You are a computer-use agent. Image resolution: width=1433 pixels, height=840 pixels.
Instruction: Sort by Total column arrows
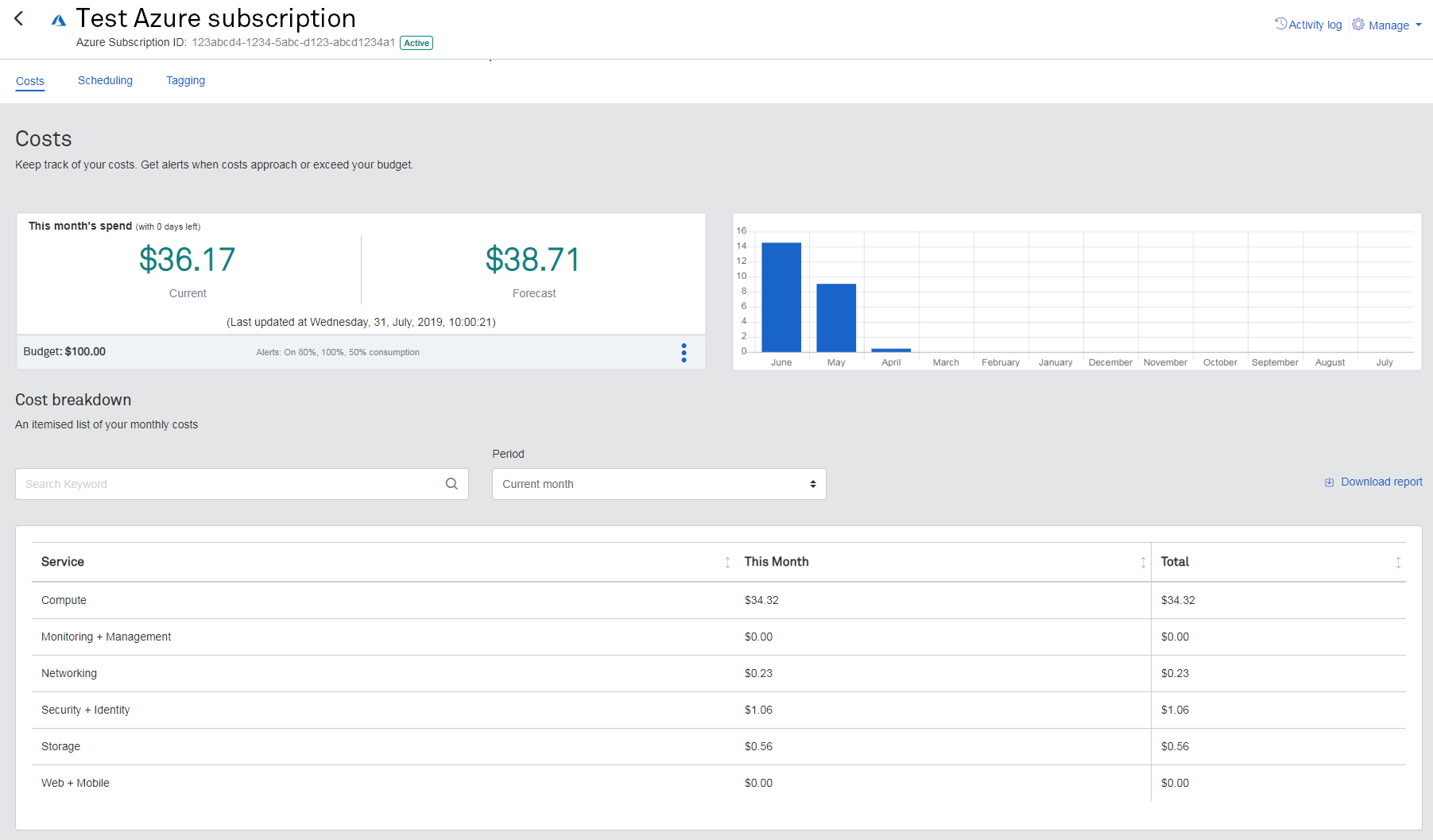pyautogui.click(x=1398, y=563)
